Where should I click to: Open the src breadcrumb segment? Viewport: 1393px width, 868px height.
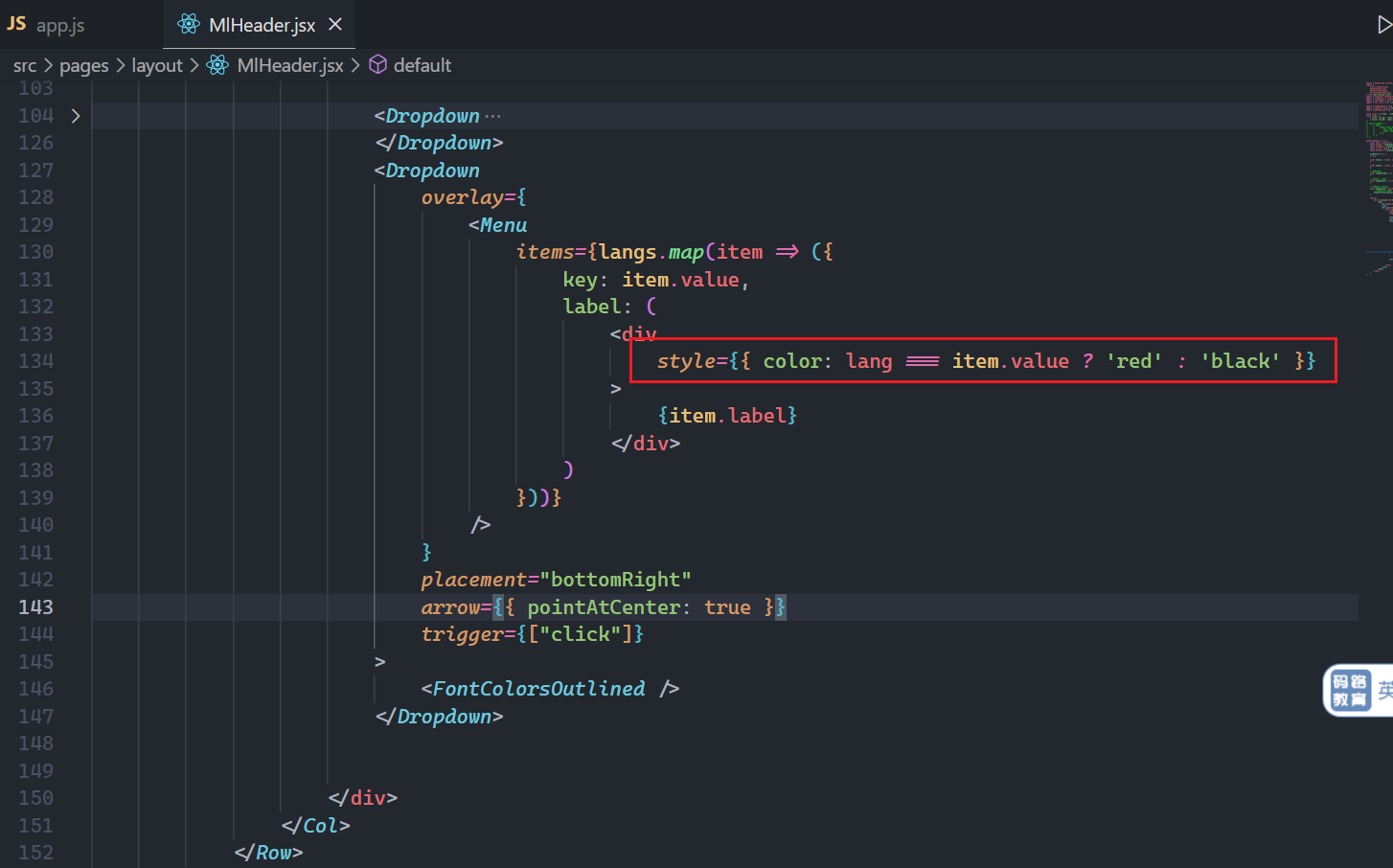coord(25,65)
